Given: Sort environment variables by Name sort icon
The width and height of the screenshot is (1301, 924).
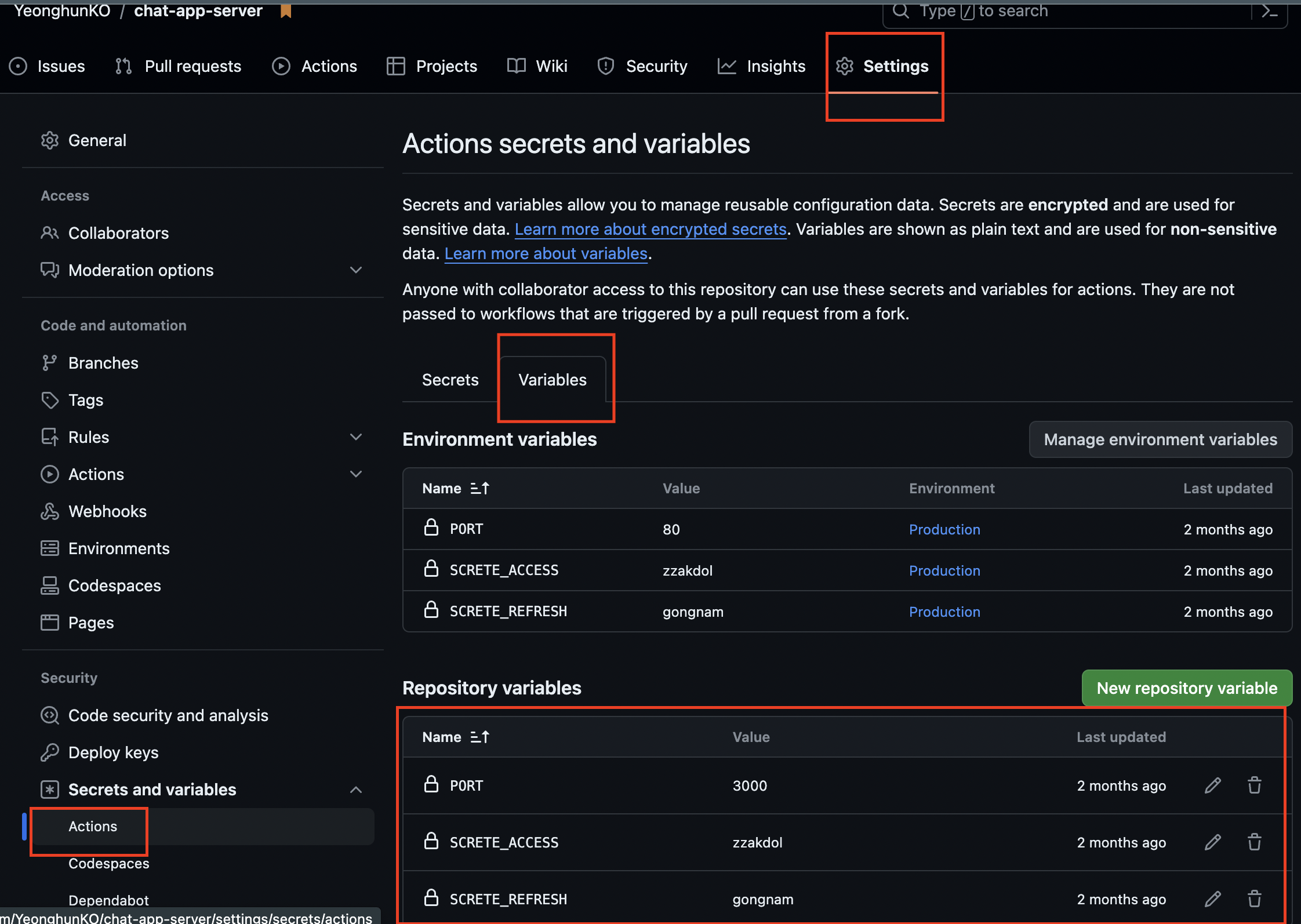Looking at the screenshot, I should click(480, 489).
